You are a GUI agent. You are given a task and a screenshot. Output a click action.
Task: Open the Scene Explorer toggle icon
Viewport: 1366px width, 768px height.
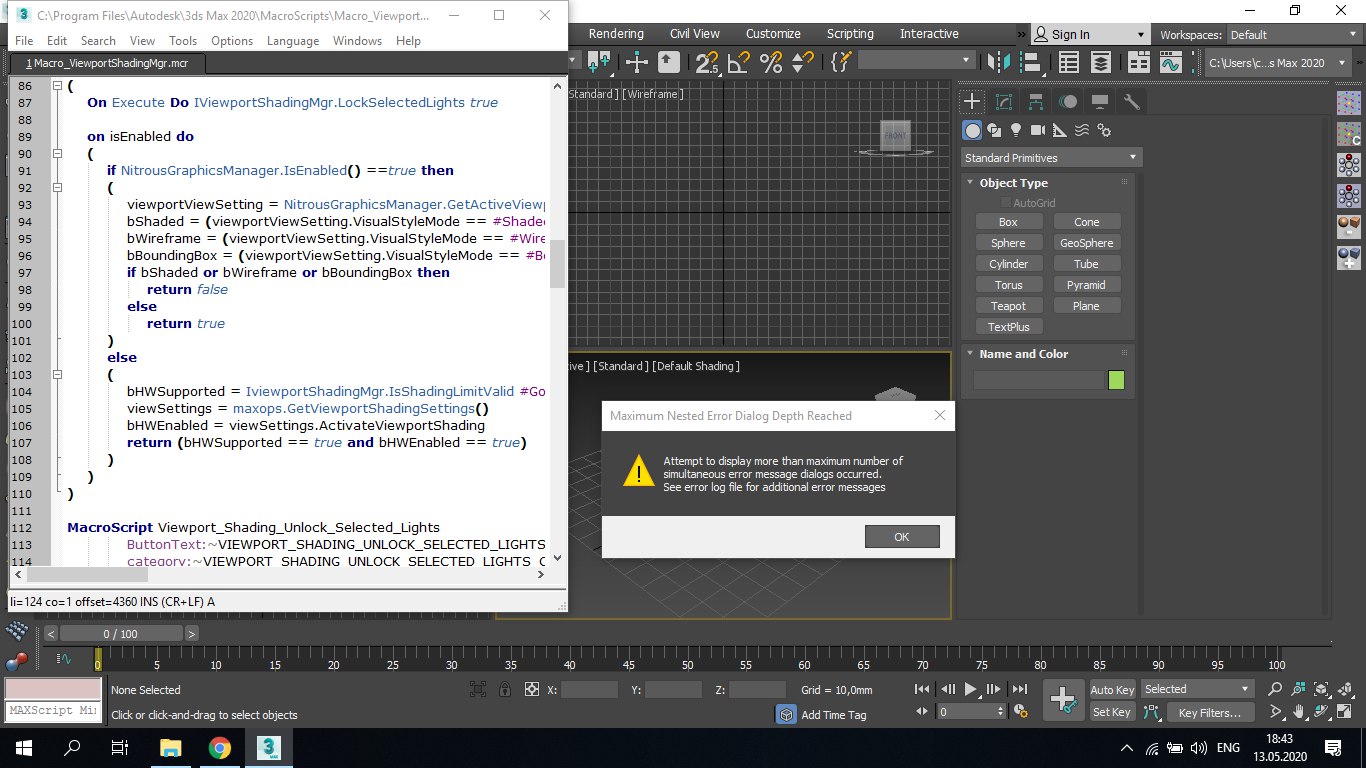coord(1069,63)
